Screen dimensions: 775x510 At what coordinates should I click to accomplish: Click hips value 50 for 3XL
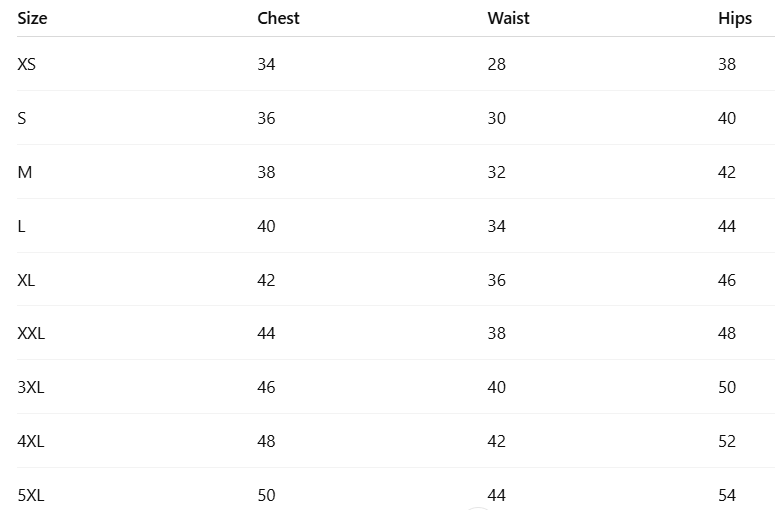tap(727, 387)
